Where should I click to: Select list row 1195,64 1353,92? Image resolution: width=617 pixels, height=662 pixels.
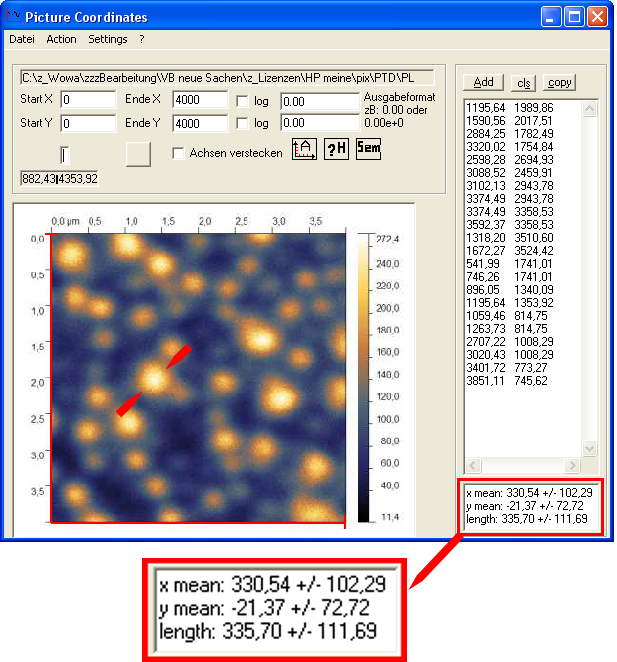click(x=510, y=303)
